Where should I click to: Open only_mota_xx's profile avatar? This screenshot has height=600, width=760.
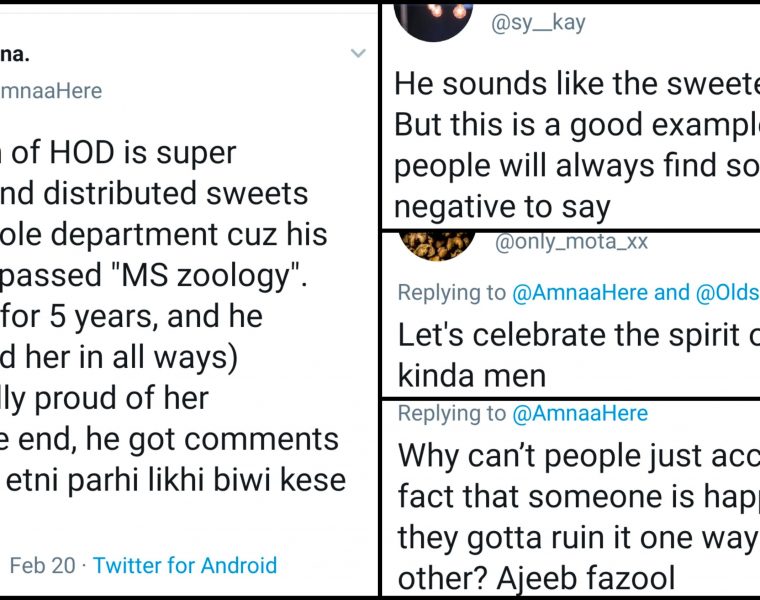[x=436, y=243]
